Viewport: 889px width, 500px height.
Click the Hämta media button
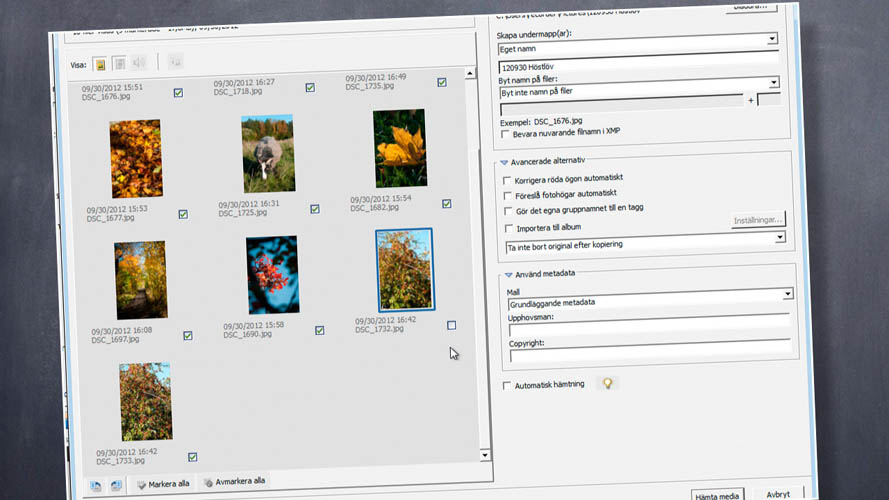pos(717,496)
